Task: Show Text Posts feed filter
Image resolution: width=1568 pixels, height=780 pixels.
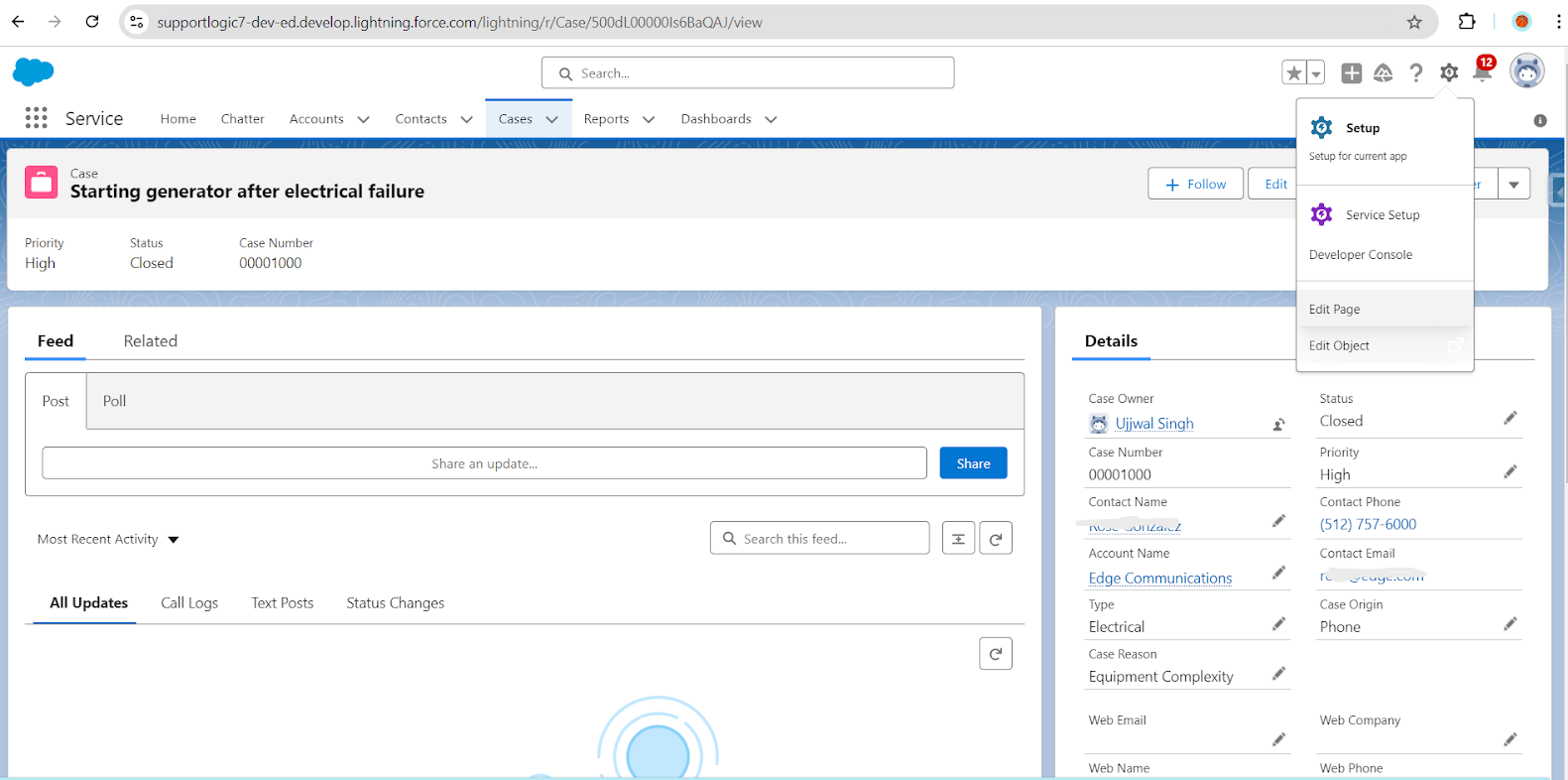Action: point(283,602)
